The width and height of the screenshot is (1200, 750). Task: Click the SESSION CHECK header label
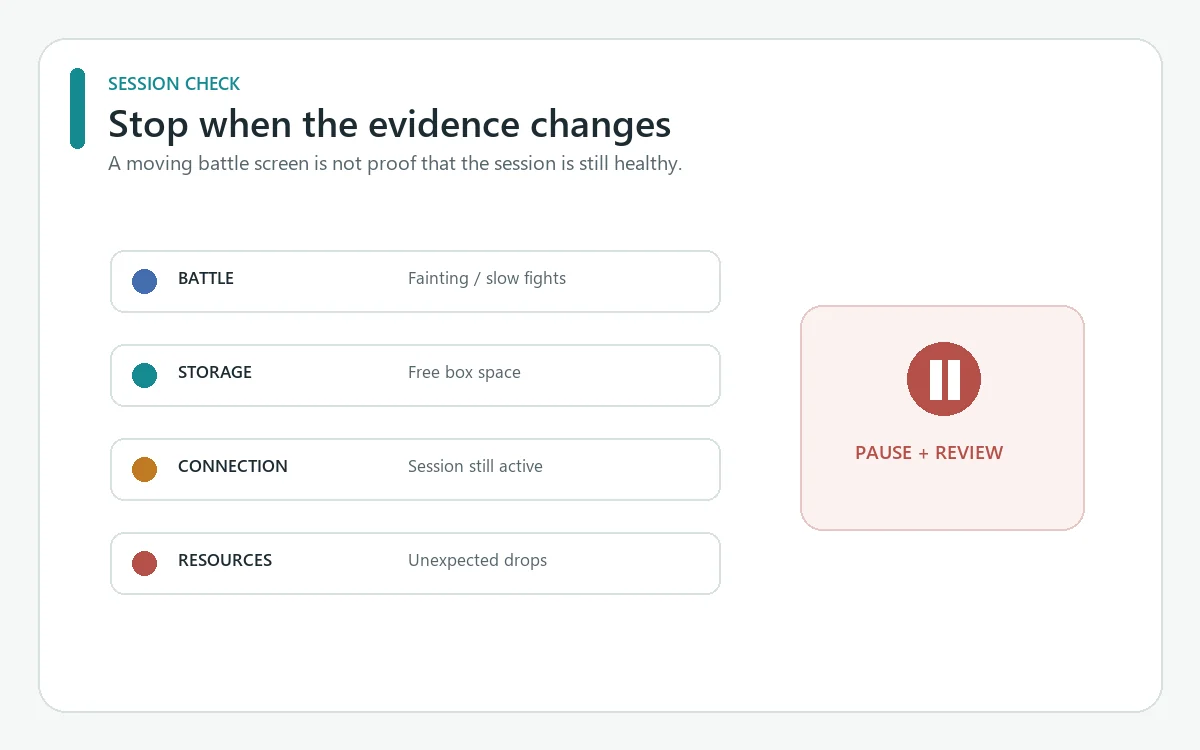174,84
